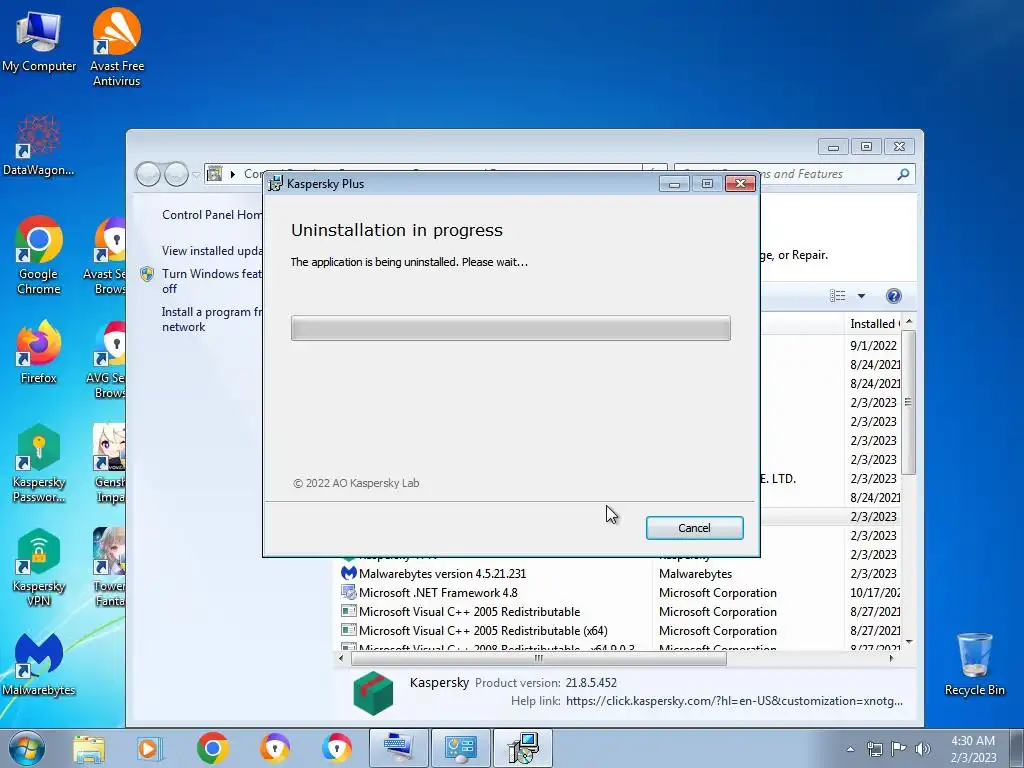Sort by the Installed On column

click(872, 324)
